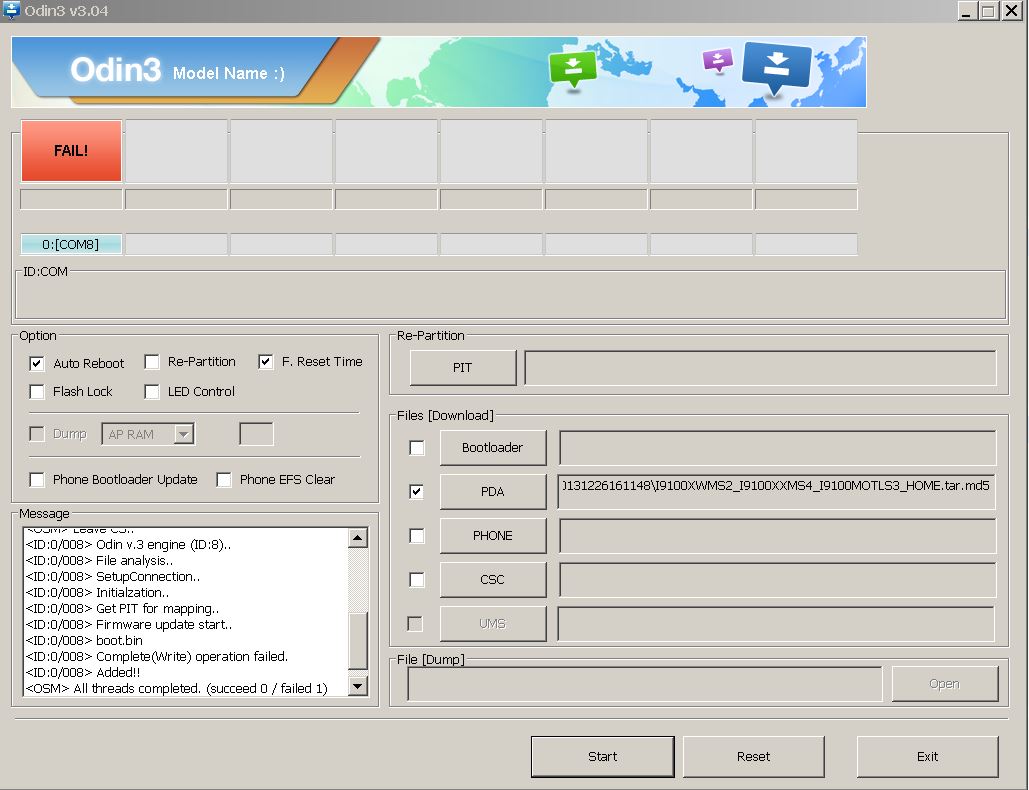Check the CSC file checkbox
1029x790 pixels.
tap(416, 579)
